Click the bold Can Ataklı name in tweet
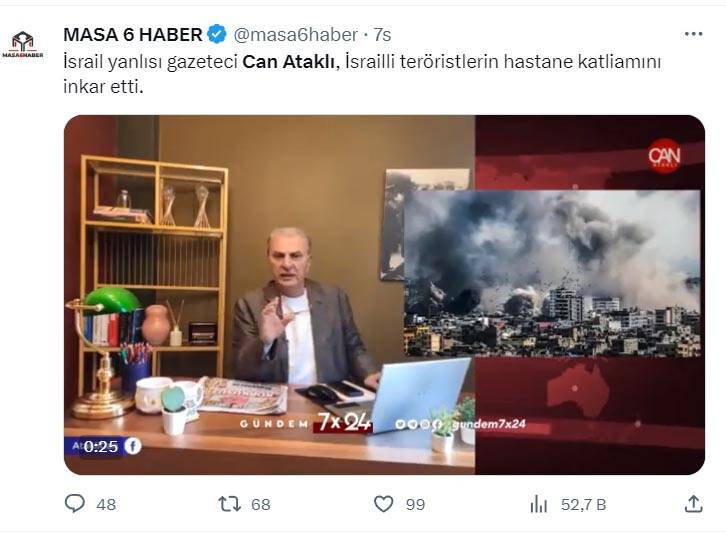 coord(288,62)
